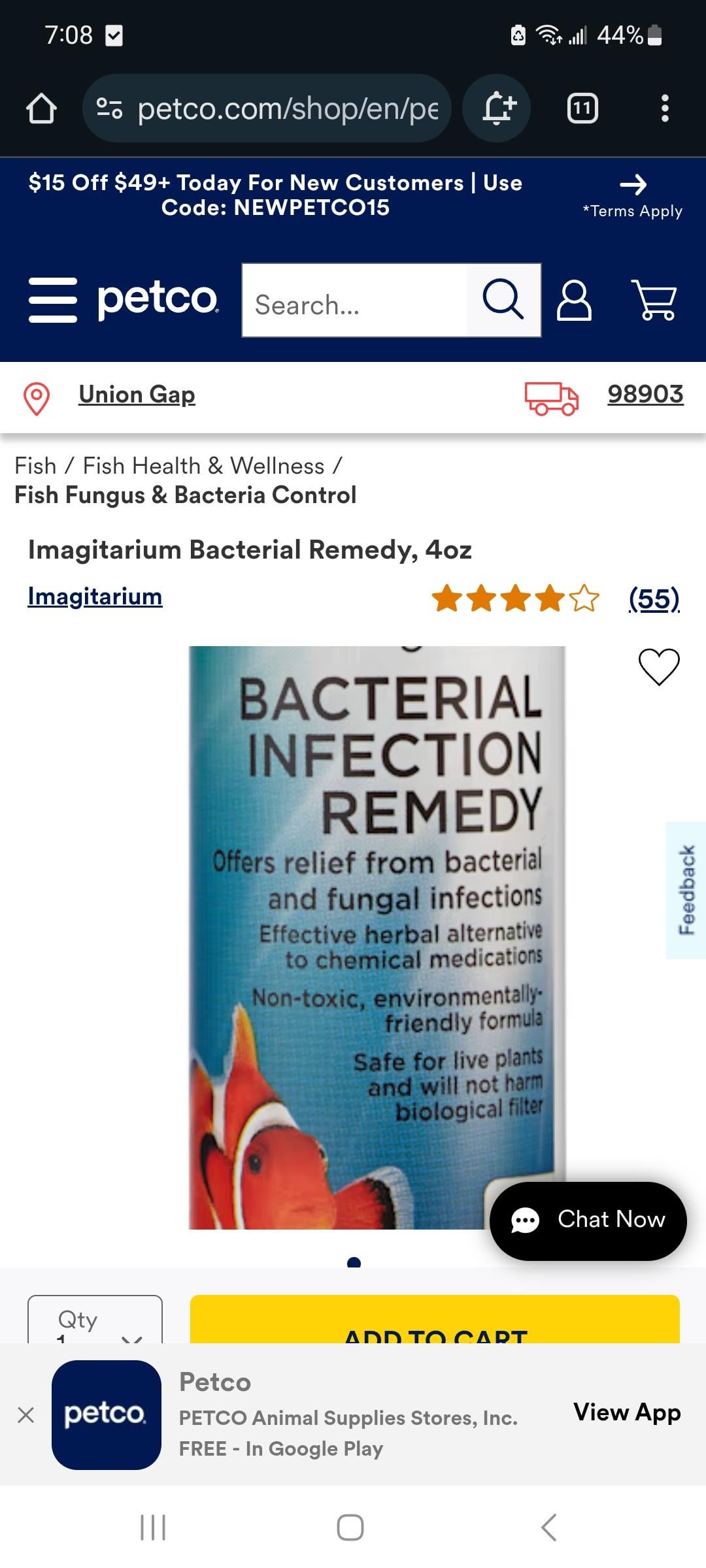Add the product to favorites with the heart
This screenshot has height=1568, width=706.
click(659, 667)
